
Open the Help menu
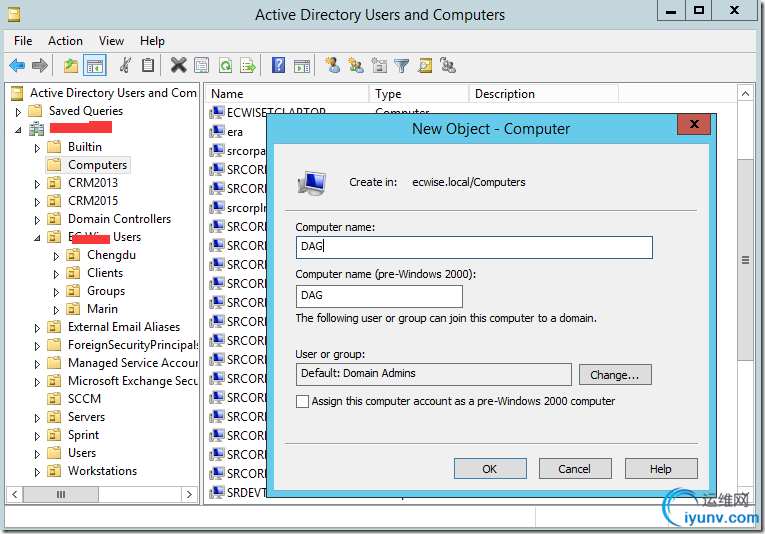pos(152,41)
